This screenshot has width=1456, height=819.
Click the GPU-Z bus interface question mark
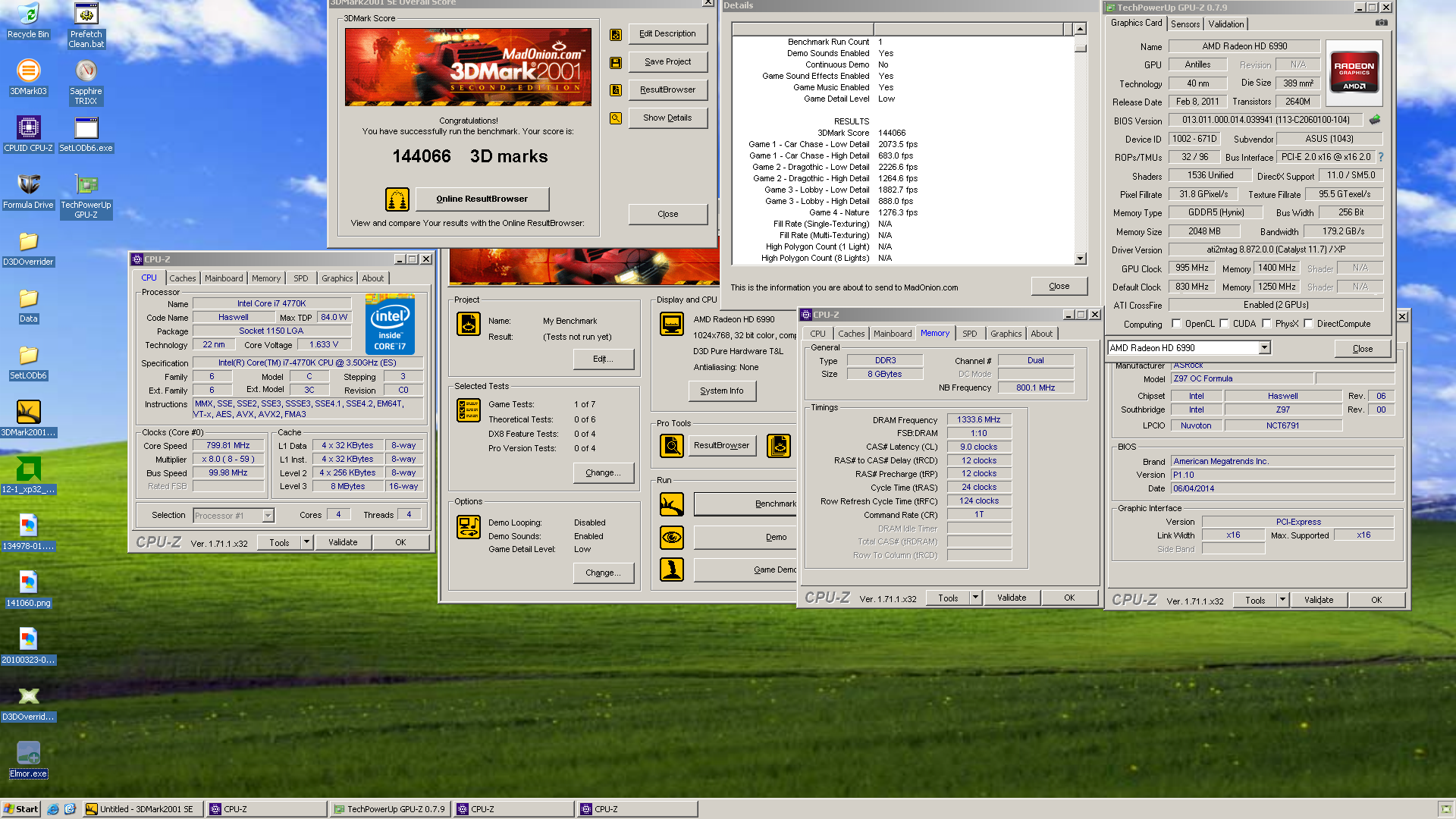1381,157
